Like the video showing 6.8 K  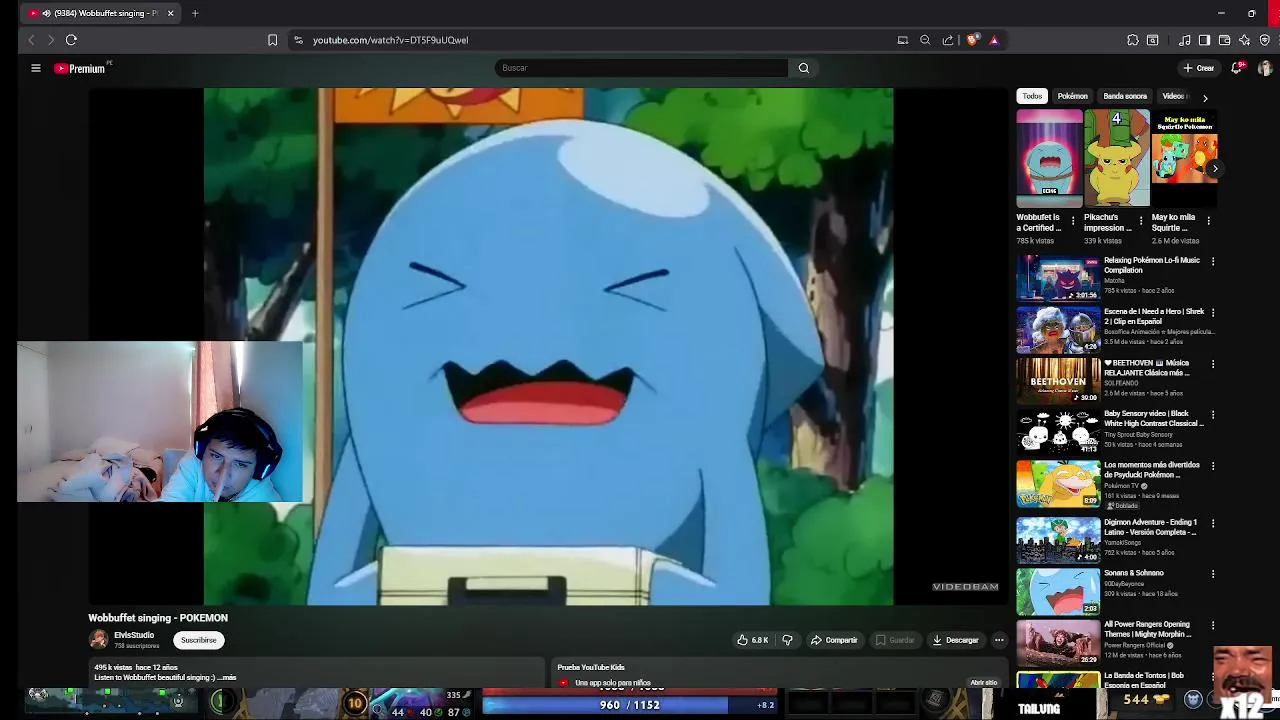pos(752,640)
